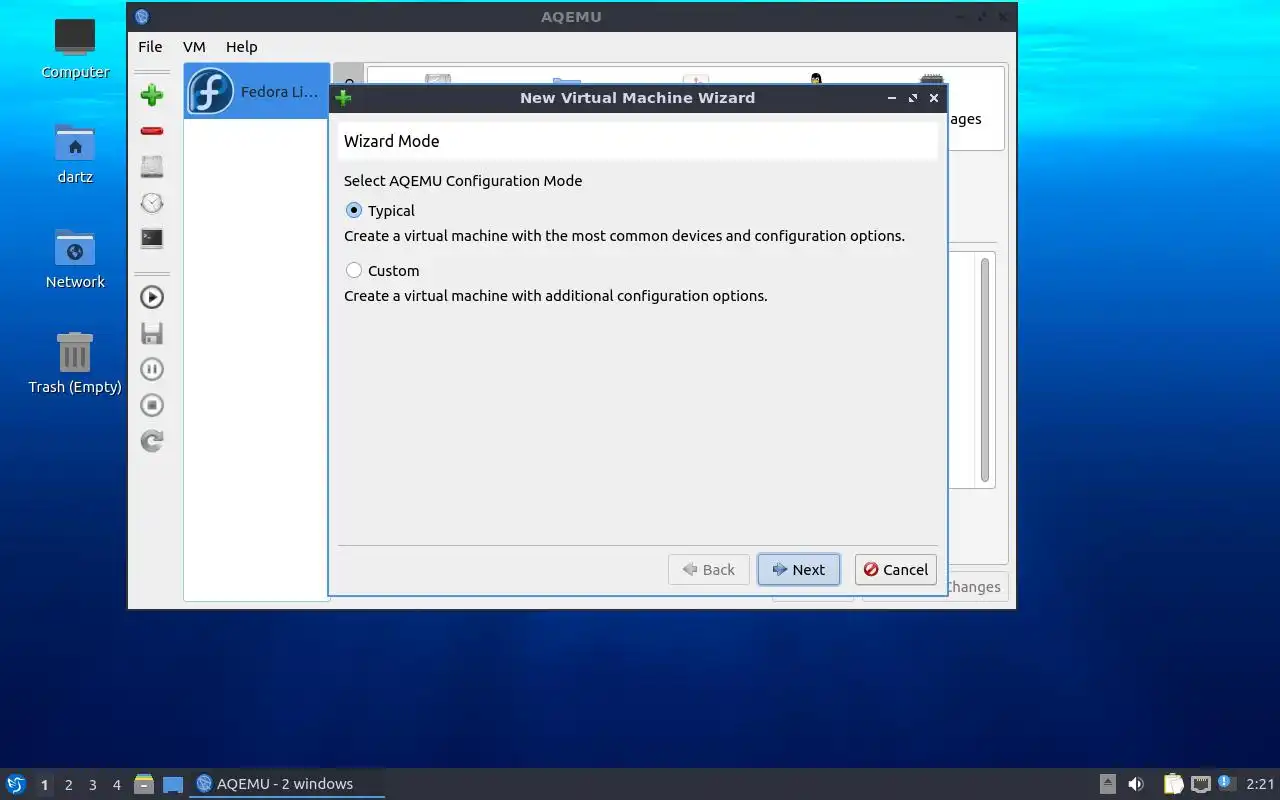Start the VM with the play icon
The height and width of the screenshot is (800, 1280).
[x=152, y=297]
